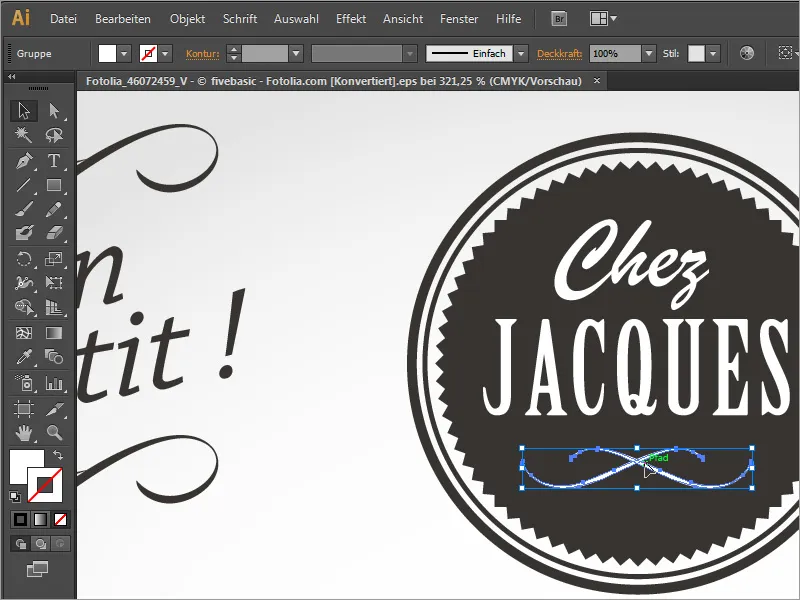Screen dimensions: 800x600
Task: Close the Fotolia_46072459_V document tab
Action: pos(596,81)
